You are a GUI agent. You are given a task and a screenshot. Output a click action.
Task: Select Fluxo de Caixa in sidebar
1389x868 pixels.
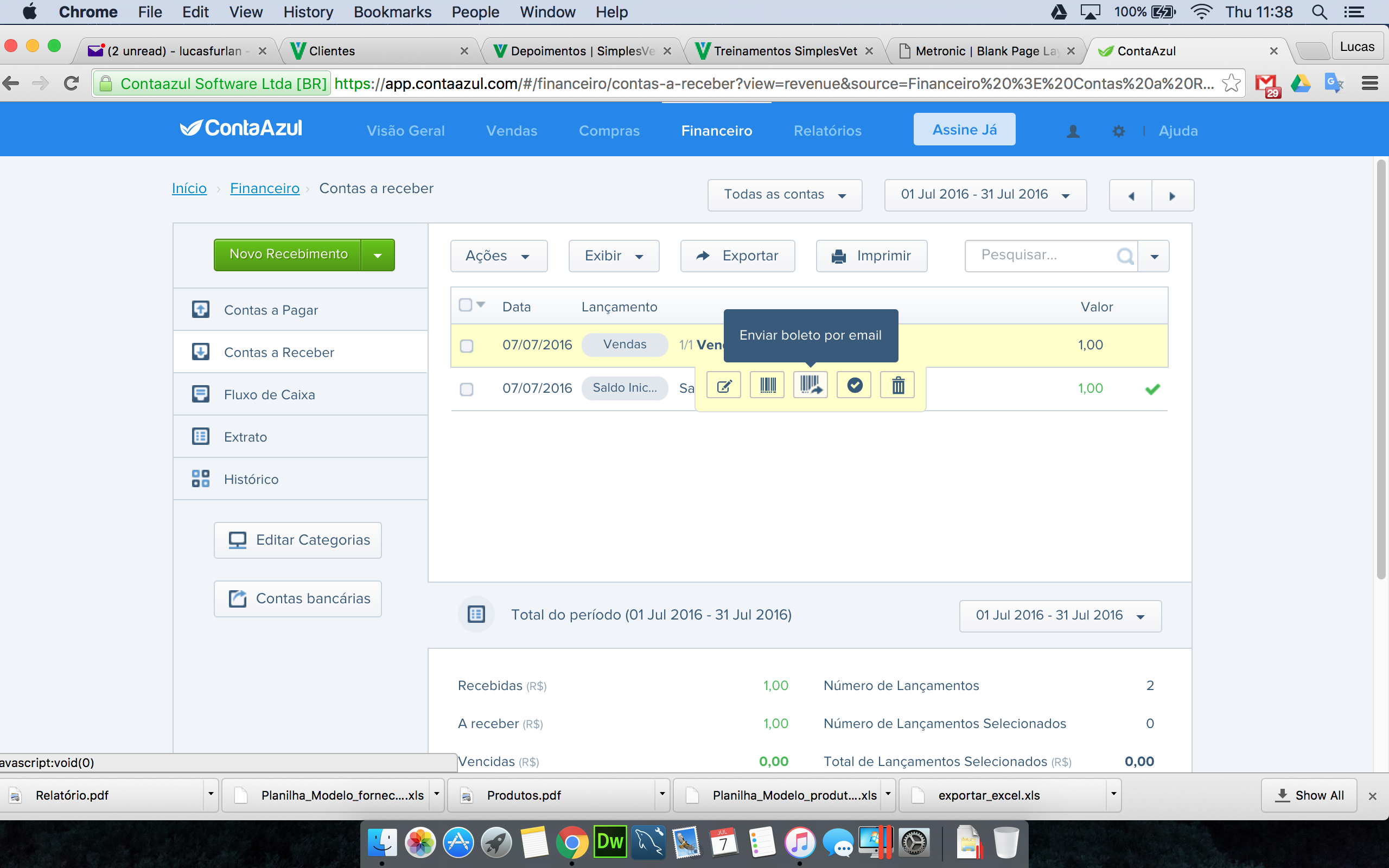pyautogui.click(x=300, y=394)
